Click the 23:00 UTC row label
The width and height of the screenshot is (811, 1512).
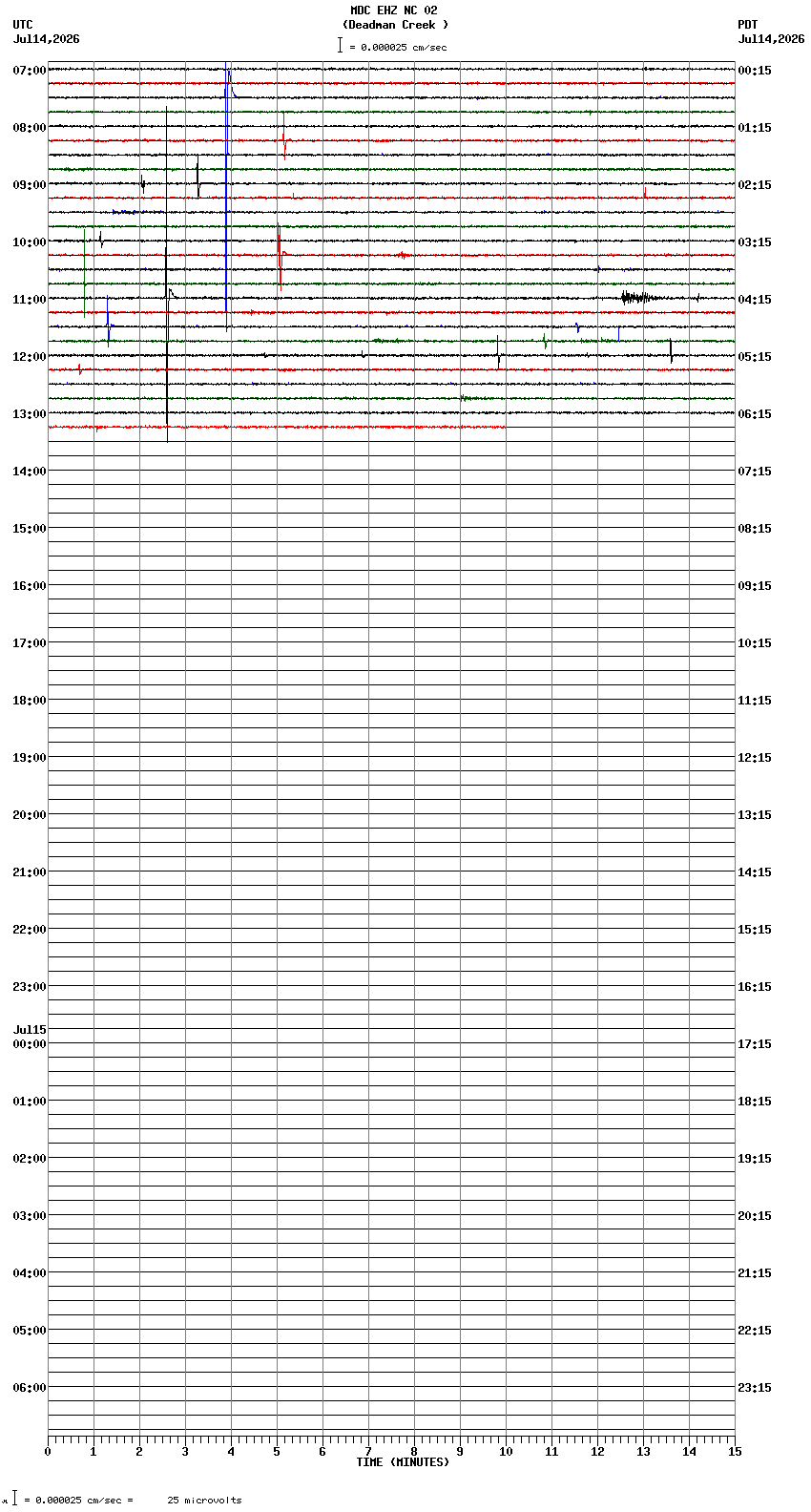pos(30,987)
